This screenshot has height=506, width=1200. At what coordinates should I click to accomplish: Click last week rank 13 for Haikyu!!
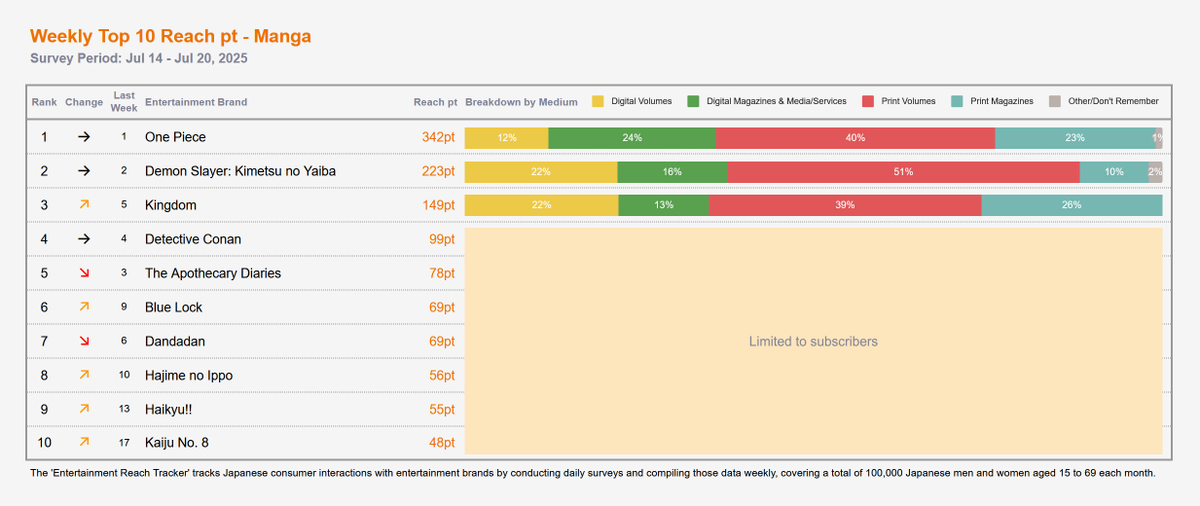click(124, 409)
